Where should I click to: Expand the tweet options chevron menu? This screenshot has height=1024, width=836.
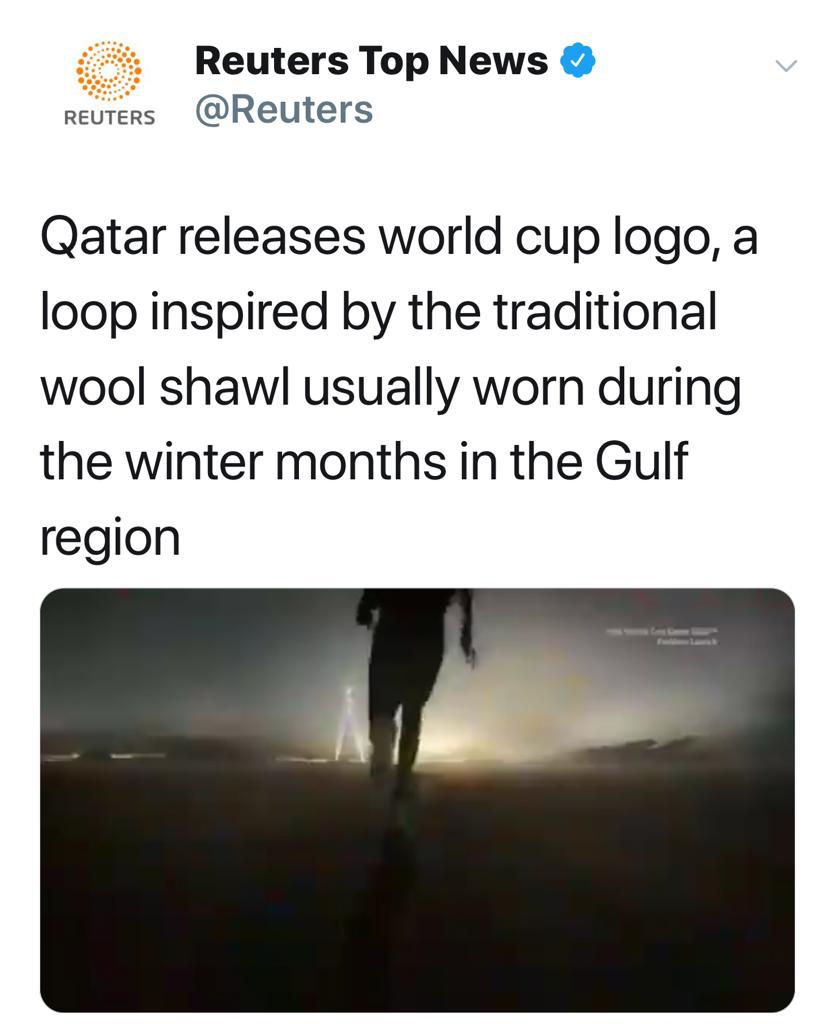click(x=786, y=65)
